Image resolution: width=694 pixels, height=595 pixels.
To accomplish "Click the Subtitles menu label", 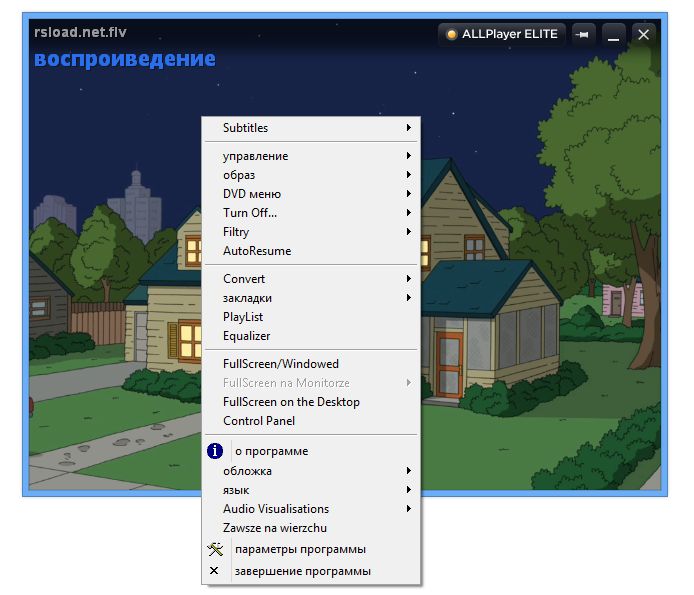I will (245, 128).
